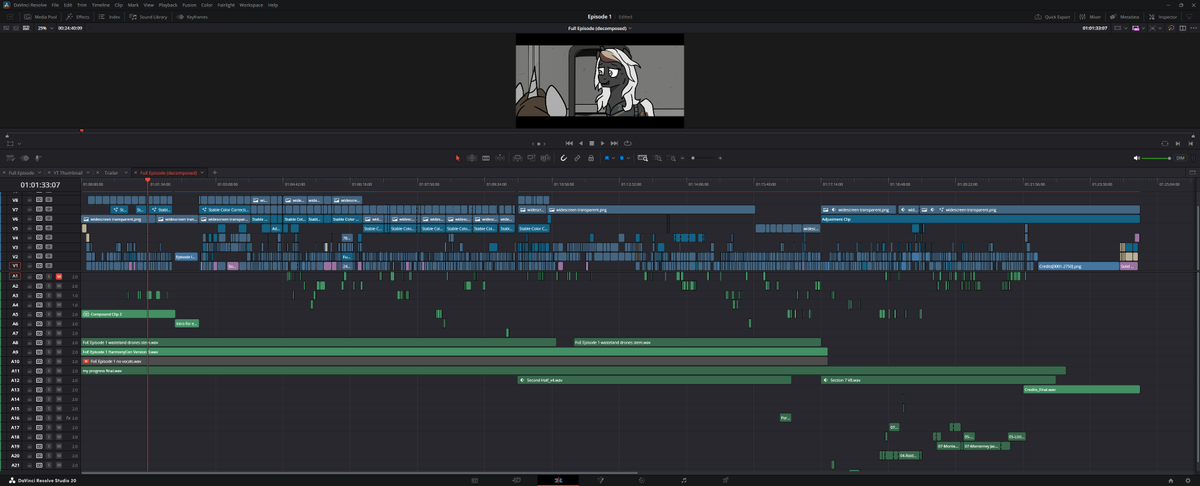Viewport: 1200px width, 486px height.
Task: Toggle timeline Snapping magnet icon
Action: click(563, 158)
